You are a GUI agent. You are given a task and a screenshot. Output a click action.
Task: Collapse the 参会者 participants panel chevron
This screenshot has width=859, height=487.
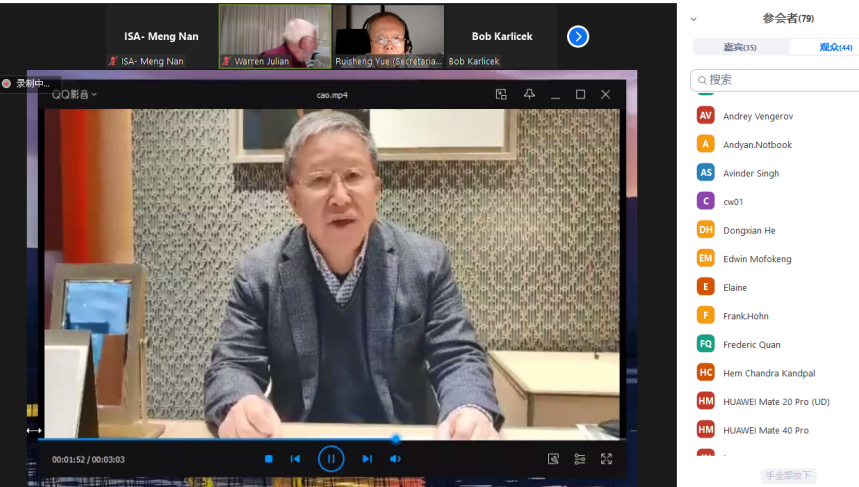click(x=694, y=19)
